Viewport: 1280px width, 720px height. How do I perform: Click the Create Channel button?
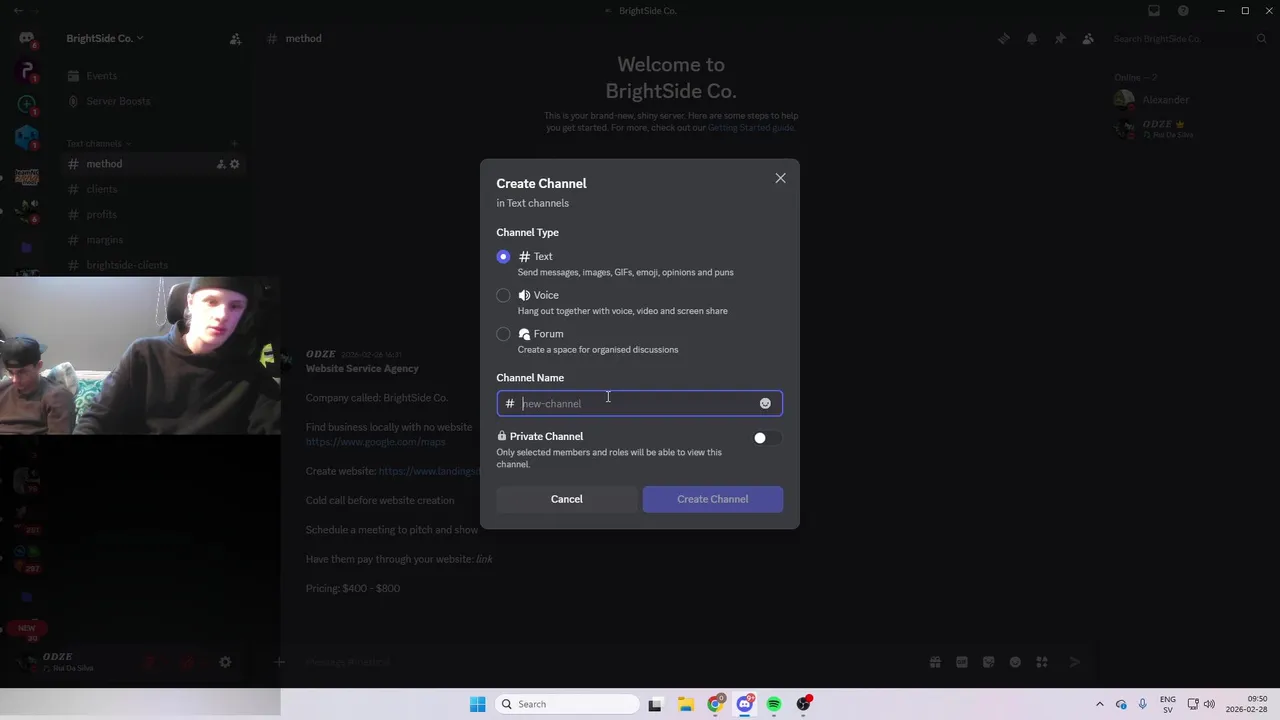point(712,499)
